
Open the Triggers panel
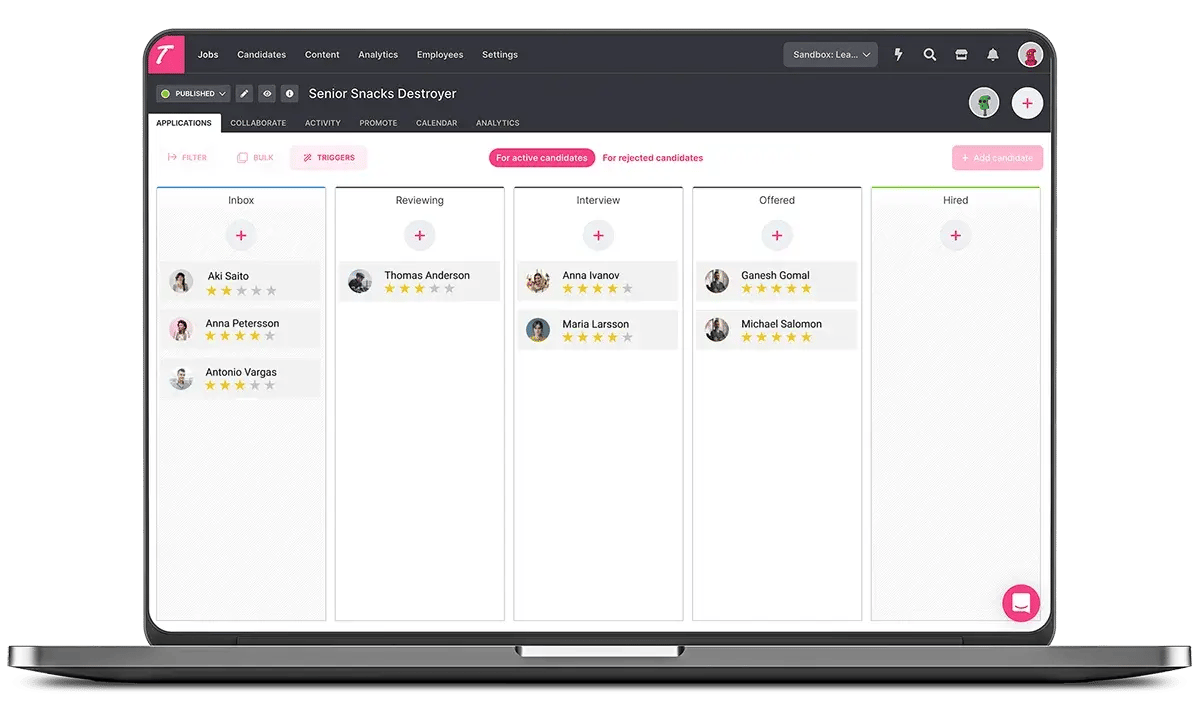[328, 158]
